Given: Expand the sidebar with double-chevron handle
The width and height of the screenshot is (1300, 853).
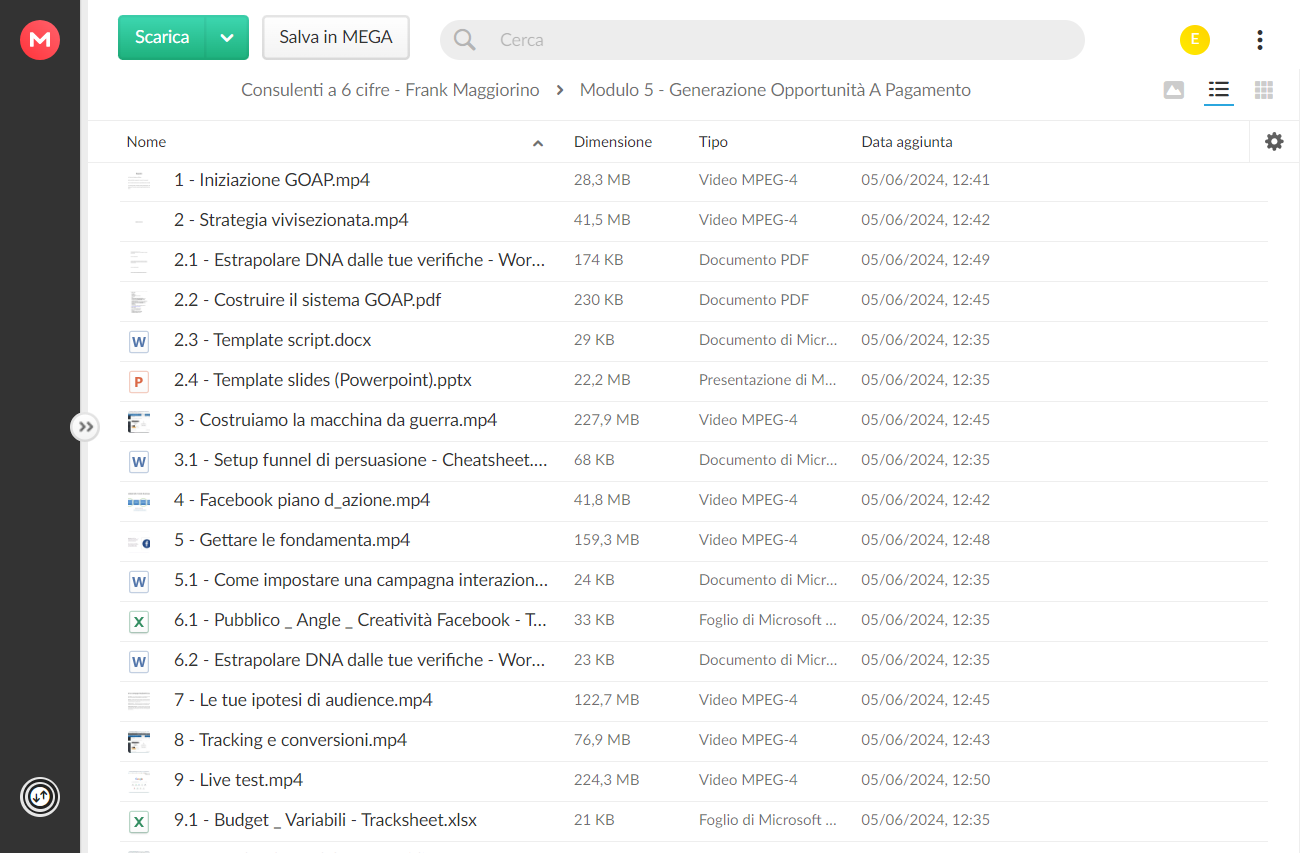Looking at the screenshot, I should (86, 427).
